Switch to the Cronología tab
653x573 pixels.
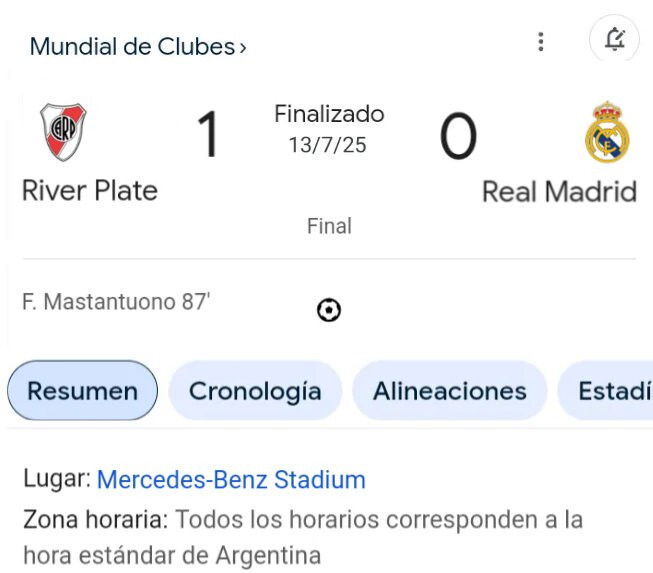click(x=255, y=391)
